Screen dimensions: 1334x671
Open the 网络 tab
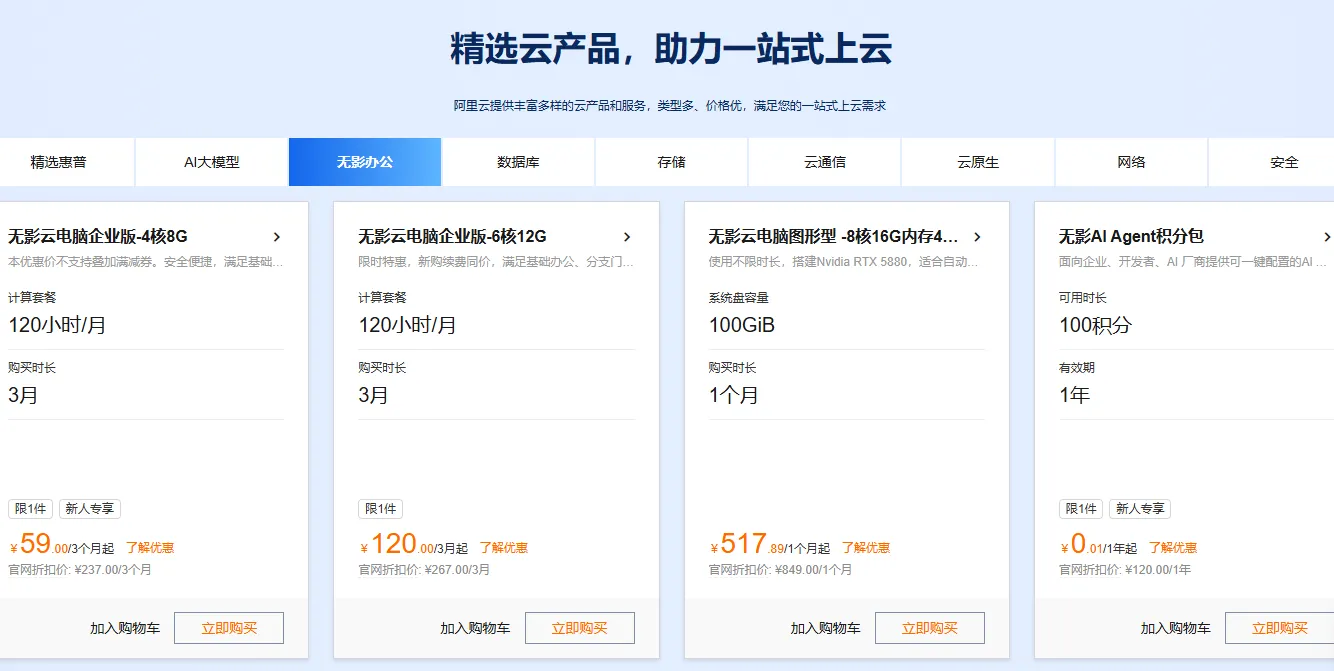coord(1131,162)
